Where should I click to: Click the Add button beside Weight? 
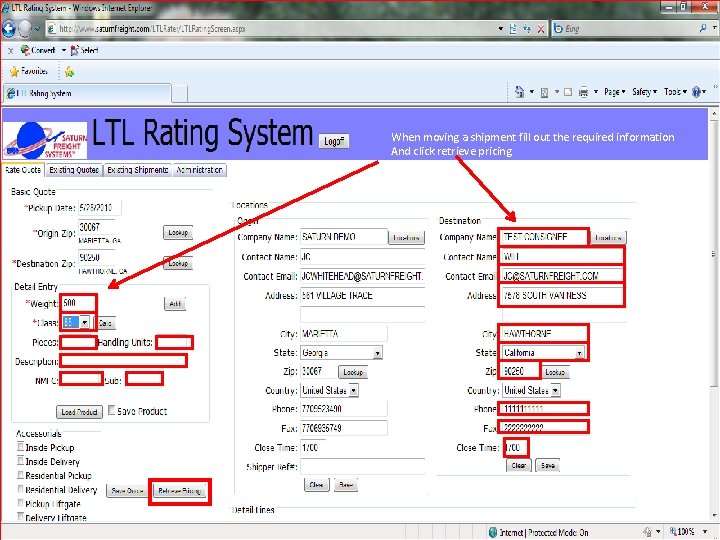175,304
